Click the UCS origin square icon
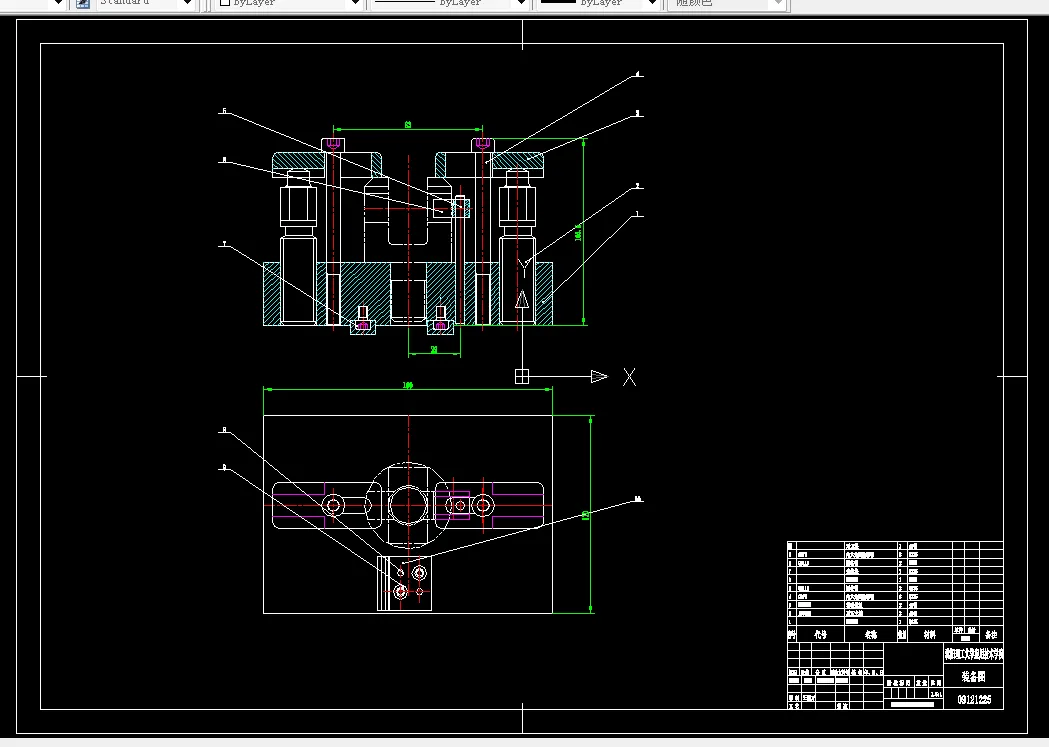The width and height of the screenshot is (1049, 747). [x=522, y=377]
